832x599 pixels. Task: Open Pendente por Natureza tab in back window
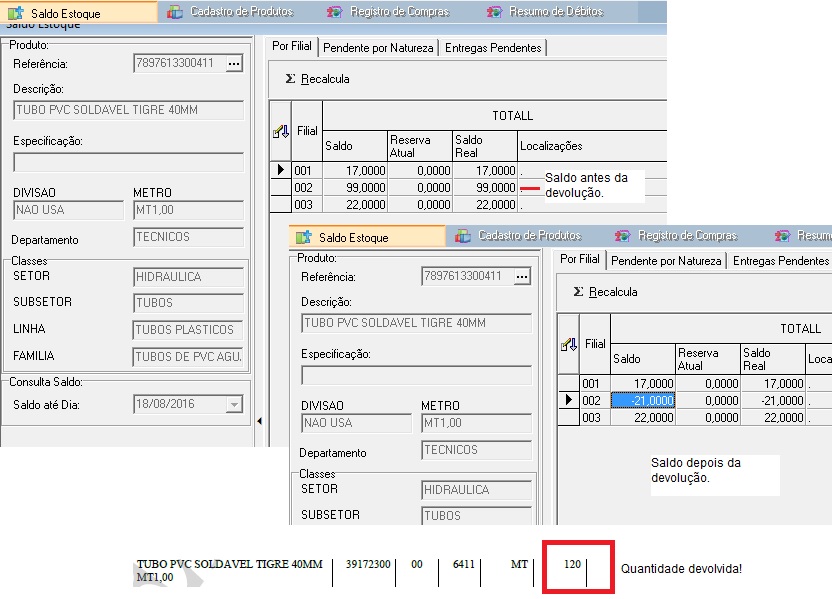click(x=378, y=48)
